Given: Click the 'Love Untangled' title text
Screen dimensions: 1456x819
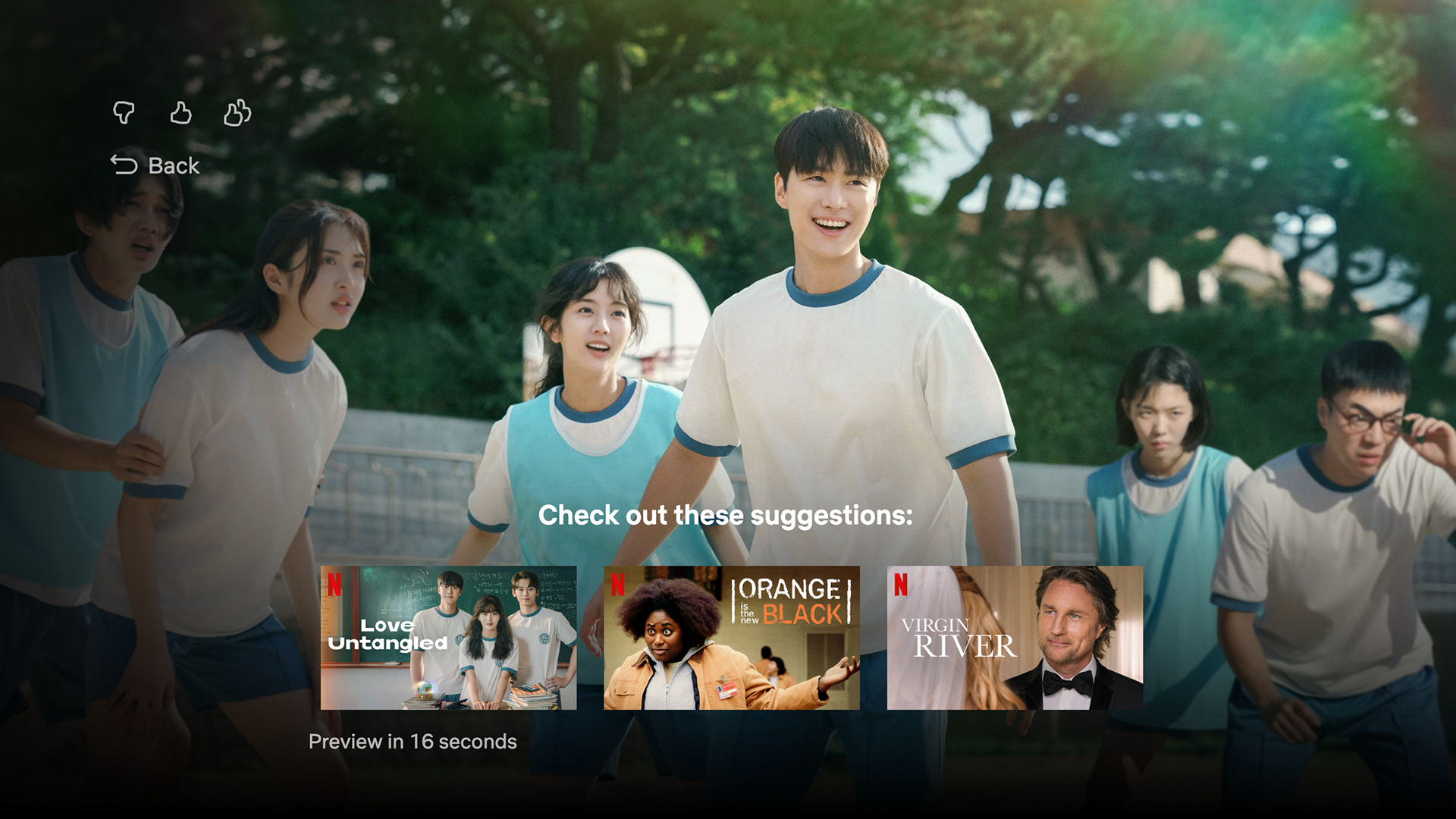Looking at the screenshot, I should 388,635.
